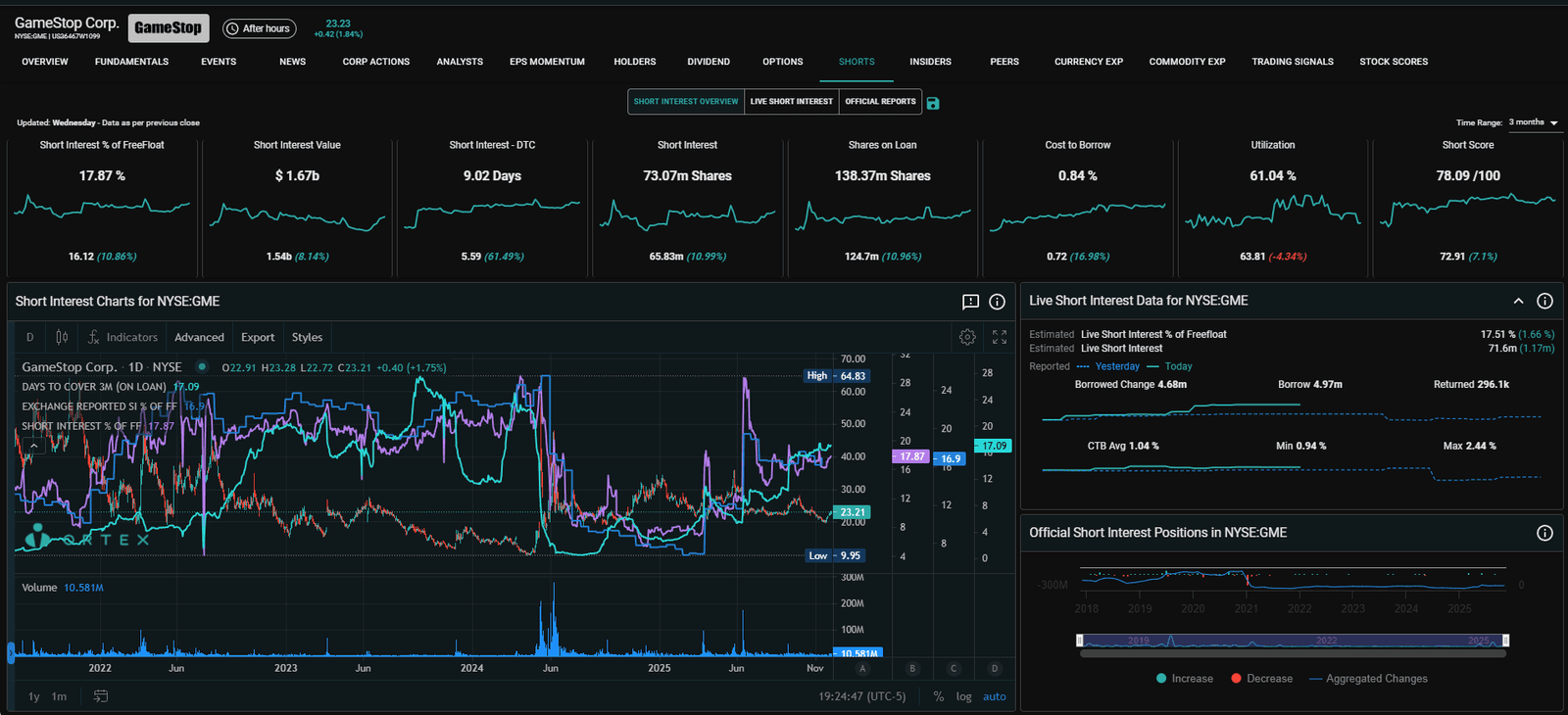Click the Export button in chart toolbar
This screenshot has width=1568, height=715.
pyautogui.click(x=258, y=337)
